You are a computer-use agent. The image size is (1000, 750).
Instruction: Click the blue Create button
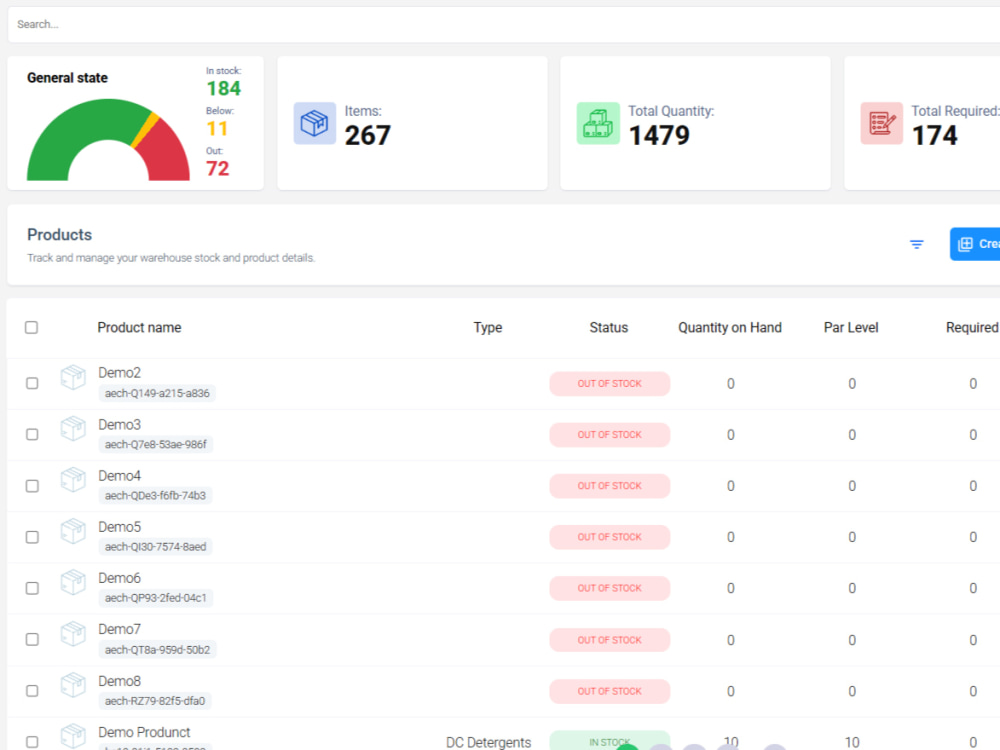pyautogui.click(x=975, y=244)
